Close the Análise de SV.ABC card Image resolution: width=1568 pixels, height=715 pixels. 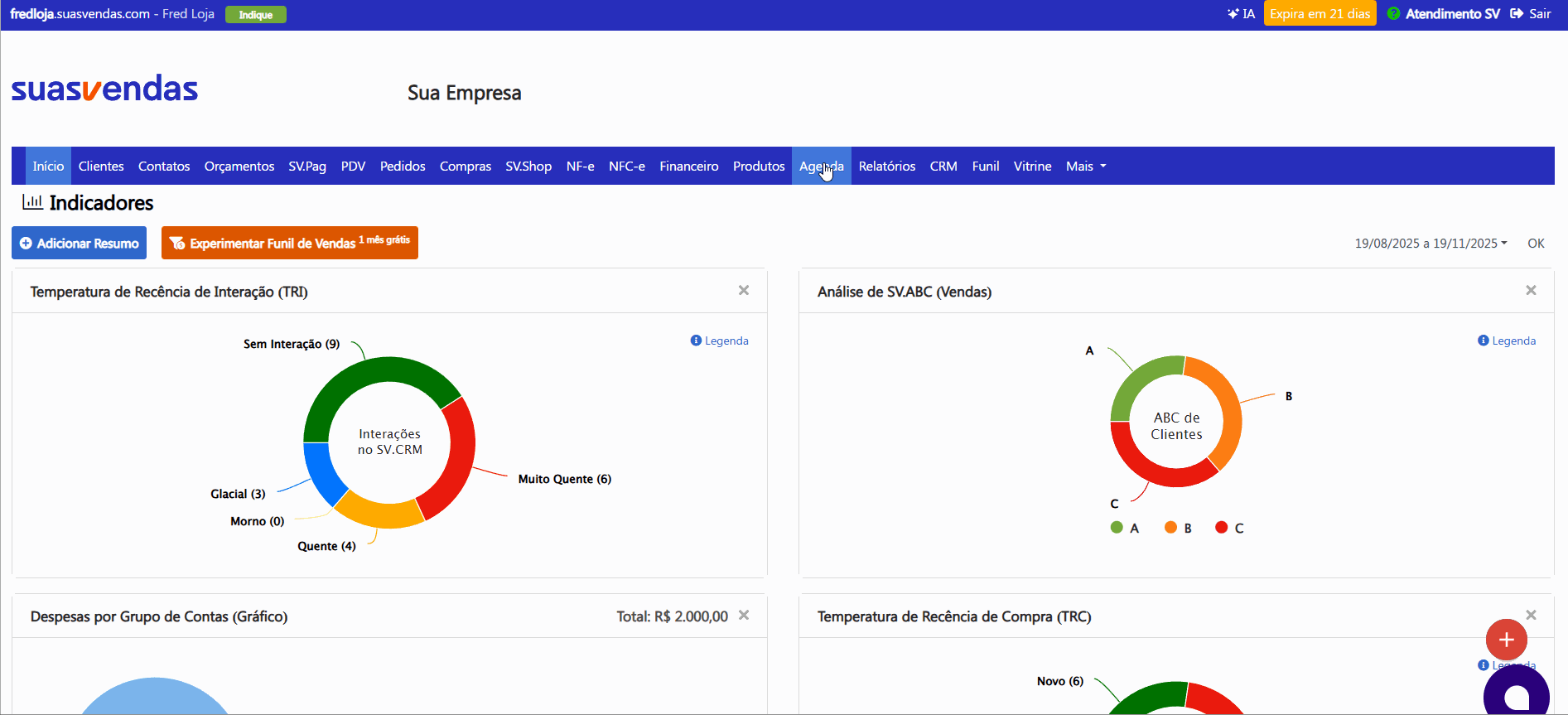click(x=1531, y=290)
